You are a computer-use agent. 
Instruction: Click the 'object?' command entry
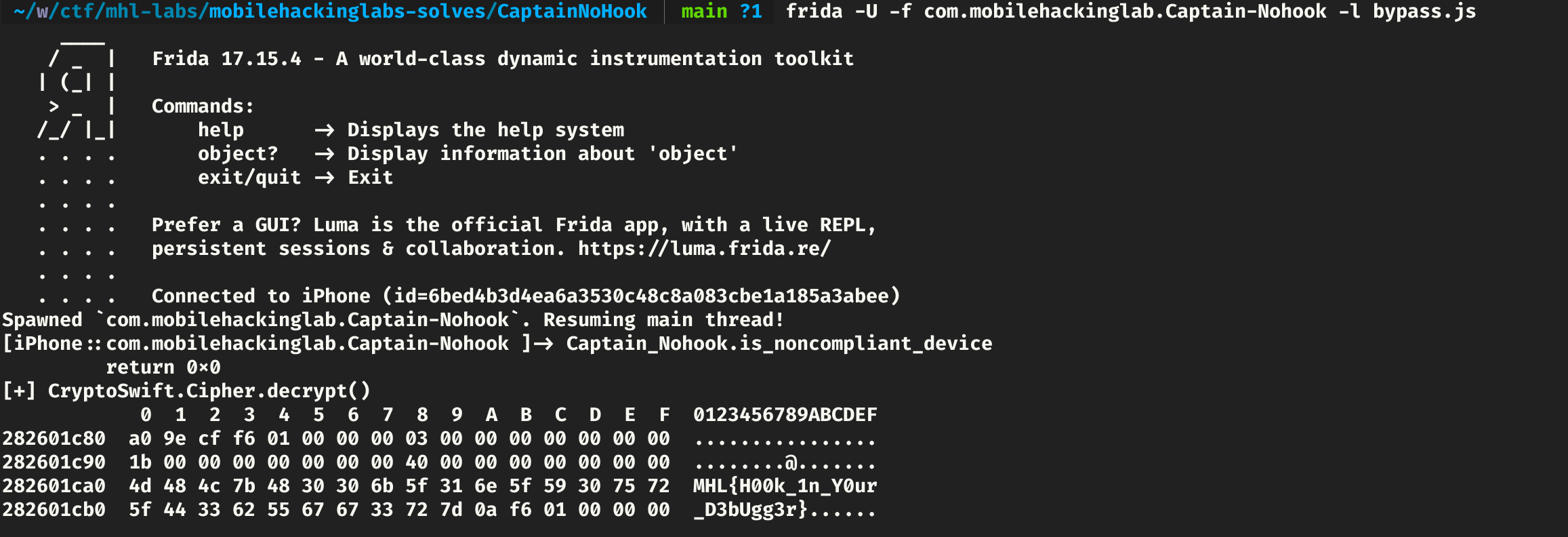[x=238, y=154]
